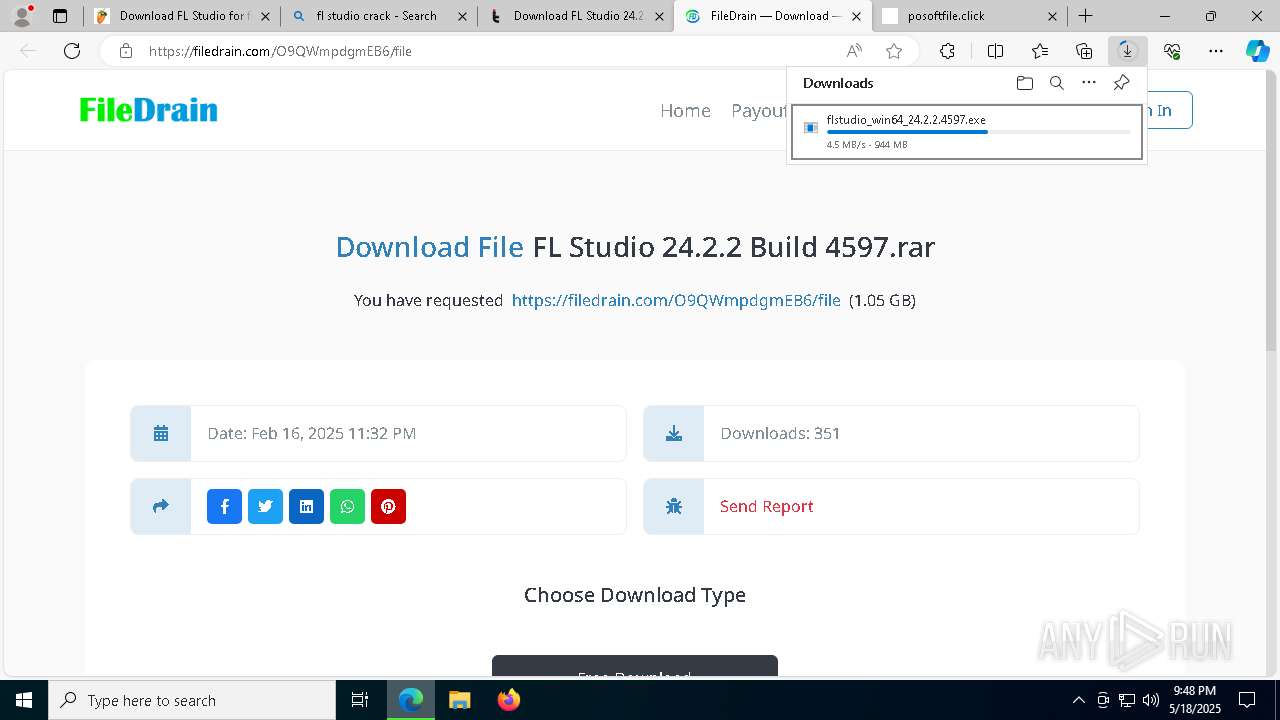Toggle Read aloud icon in address bar

point(854,51)
